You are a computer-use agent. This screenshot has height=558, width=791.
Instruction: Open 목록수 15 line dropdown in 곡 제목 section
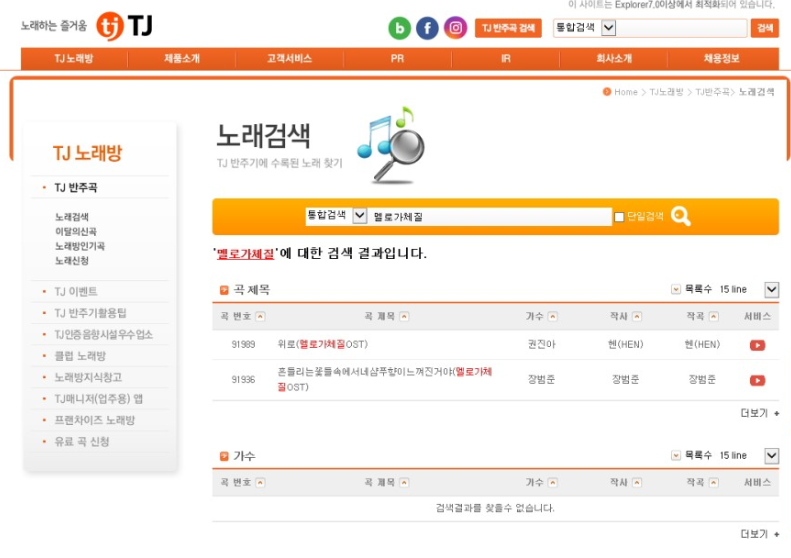coord(772,290)
